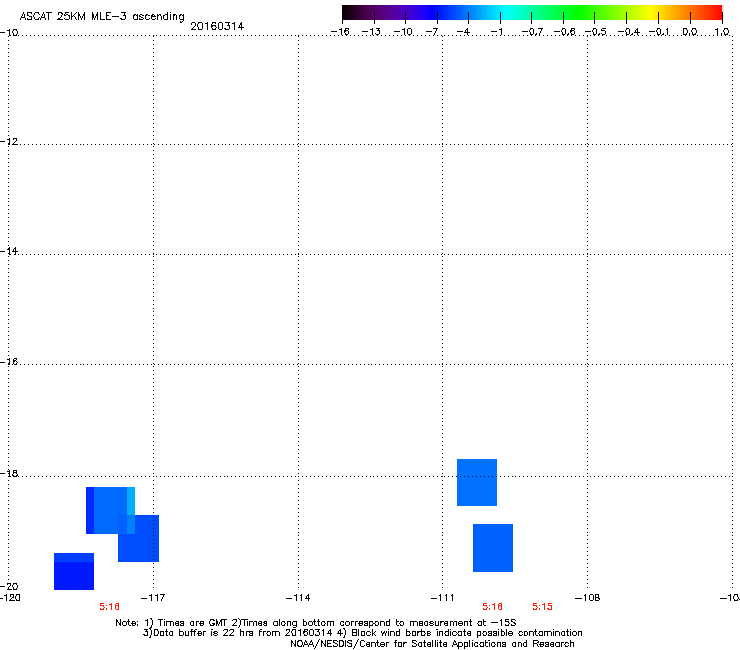Click the -120 longitude axis label

pyautogui.click(x=10, y=598)
